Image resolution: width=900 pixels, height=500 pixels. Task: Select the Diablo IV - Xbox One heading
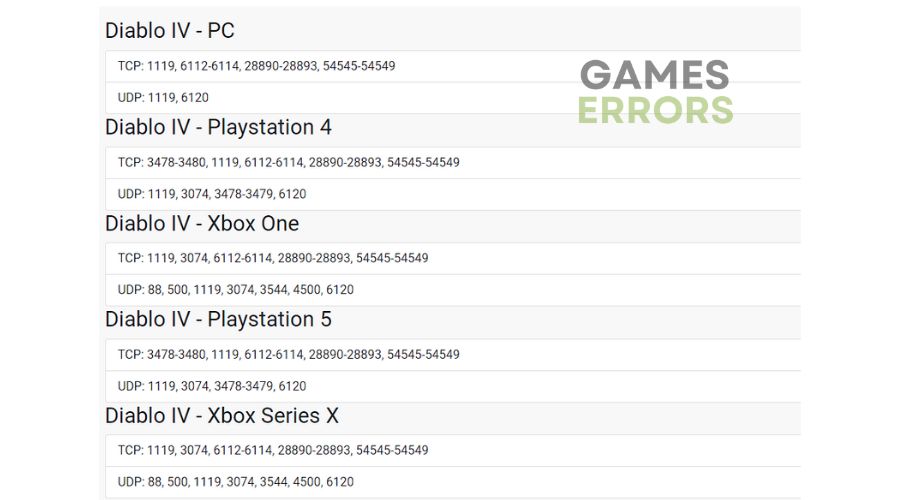tap(202, 223)
